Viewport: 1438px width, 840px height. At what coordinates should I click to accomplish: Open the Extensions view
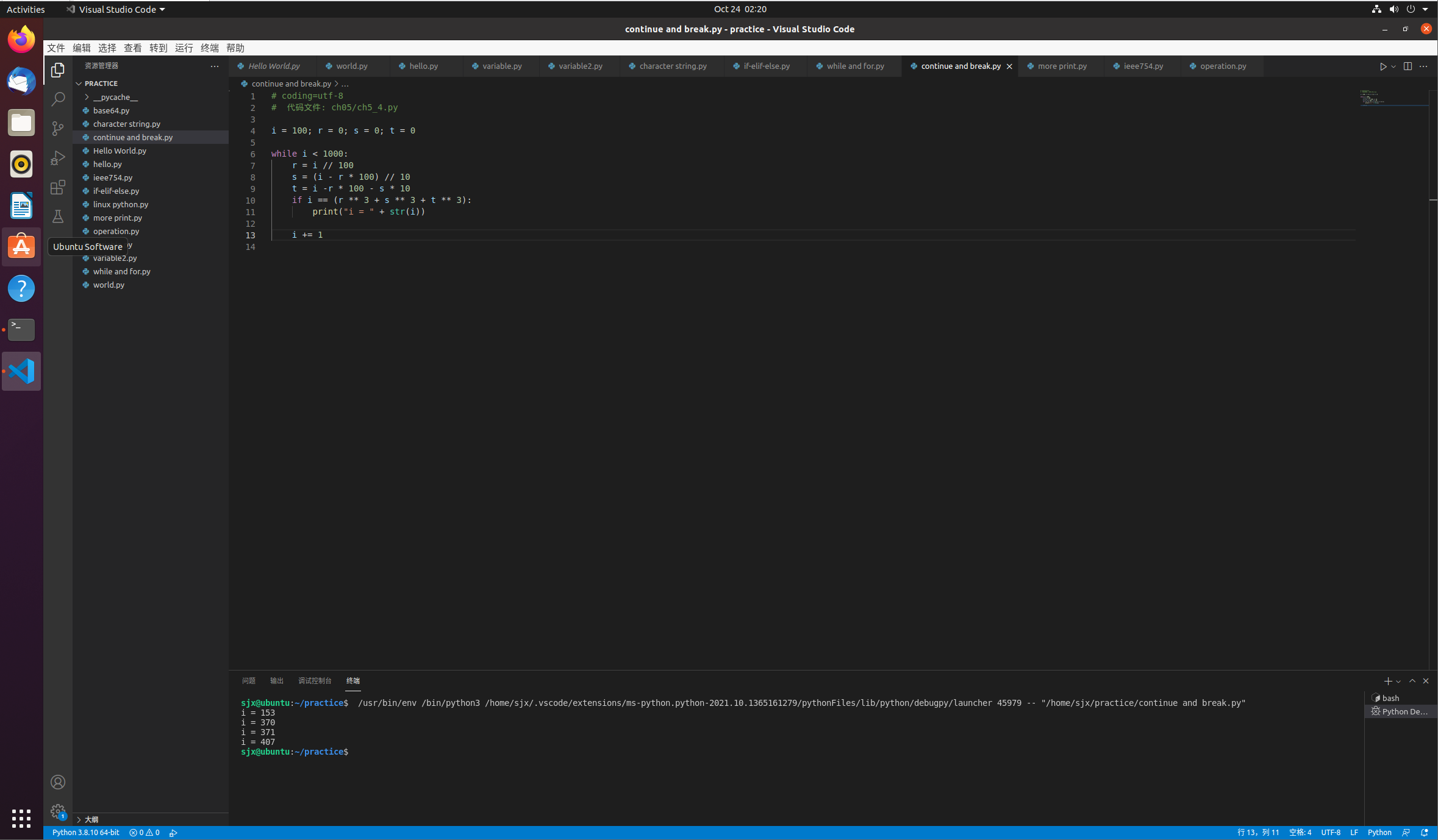click(58, 187)
